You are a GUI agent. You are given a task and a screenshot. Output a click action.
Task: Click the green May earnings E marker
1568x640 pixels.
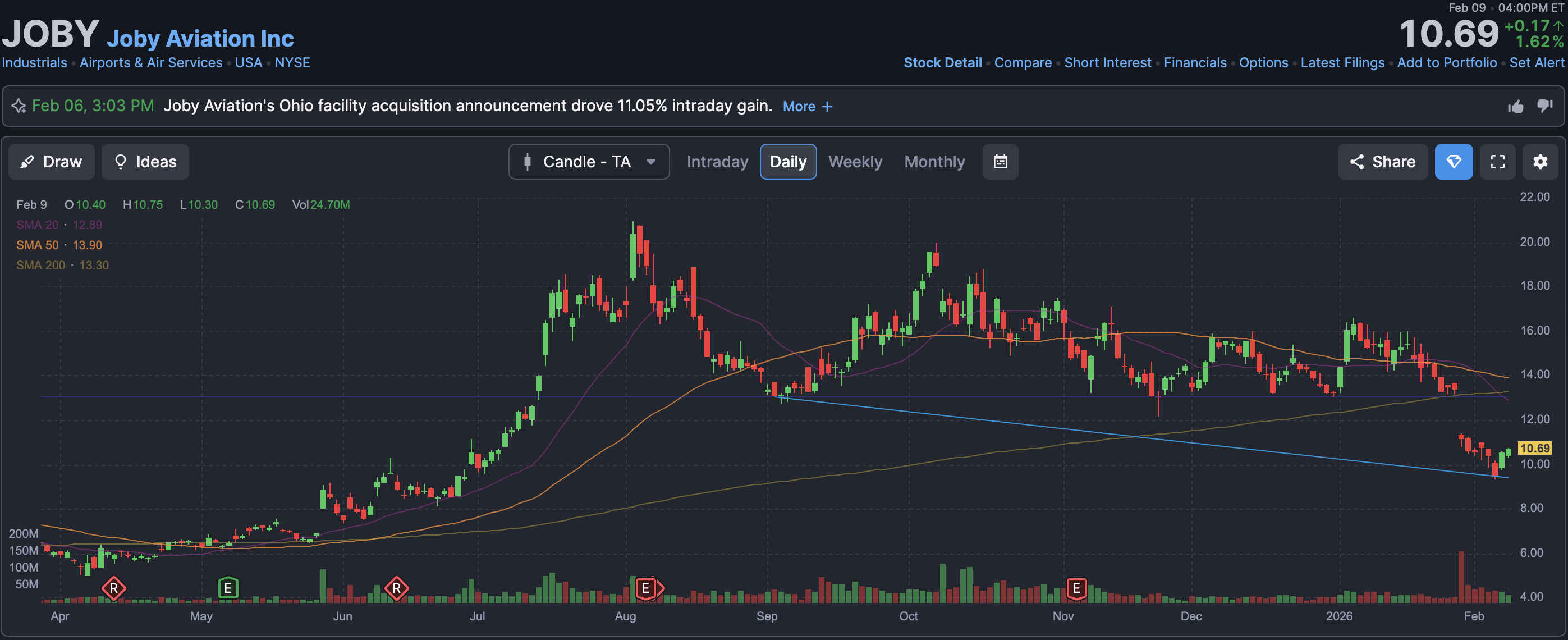click(x=228, y=588)
